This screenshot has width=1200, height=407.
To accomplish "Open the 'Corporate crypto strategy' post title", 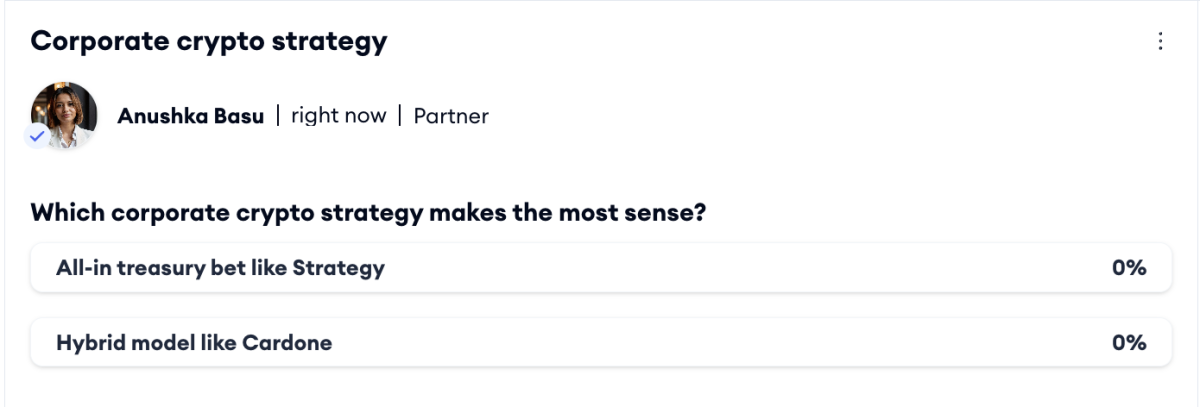I will click(x=209, y=42).
